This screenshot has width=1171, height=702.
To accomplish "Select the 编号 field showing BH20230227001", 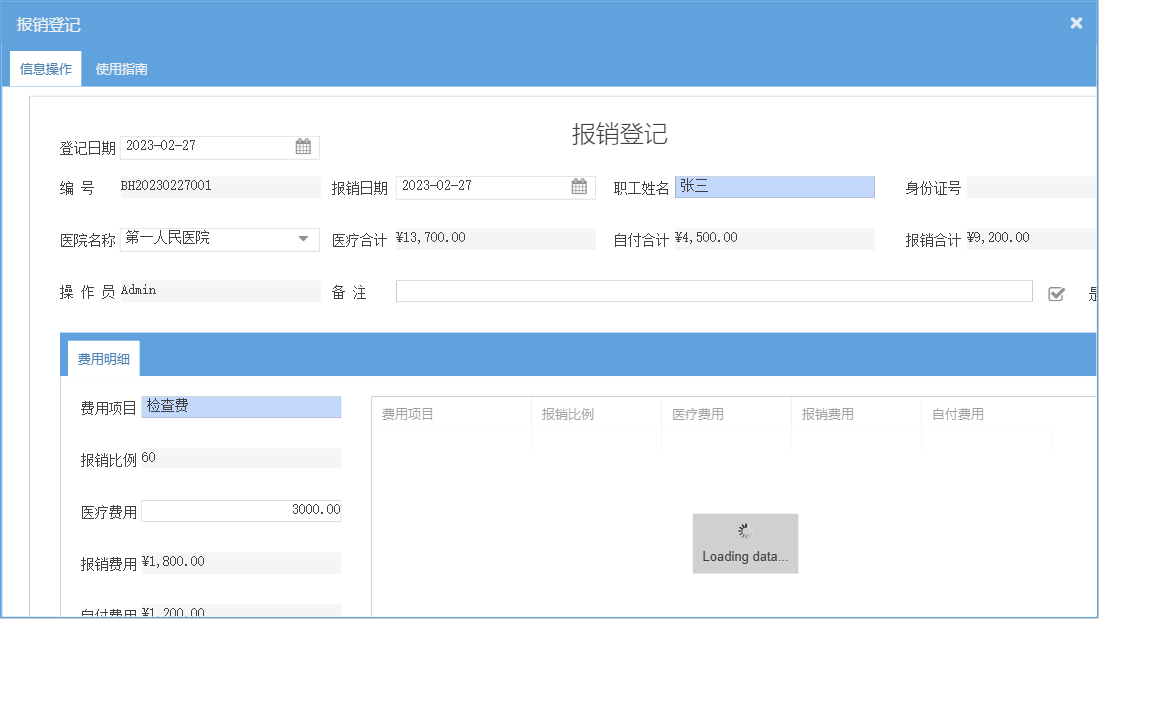I will pyautogui.click(x=220, y=187).
